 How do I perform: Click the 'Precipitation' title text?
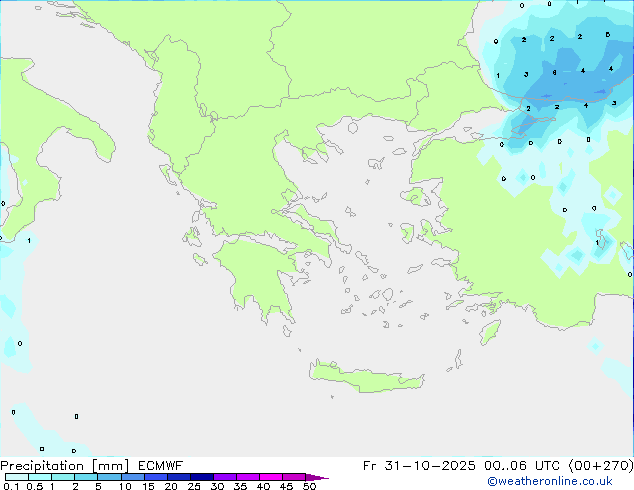[x=42, y=466]
